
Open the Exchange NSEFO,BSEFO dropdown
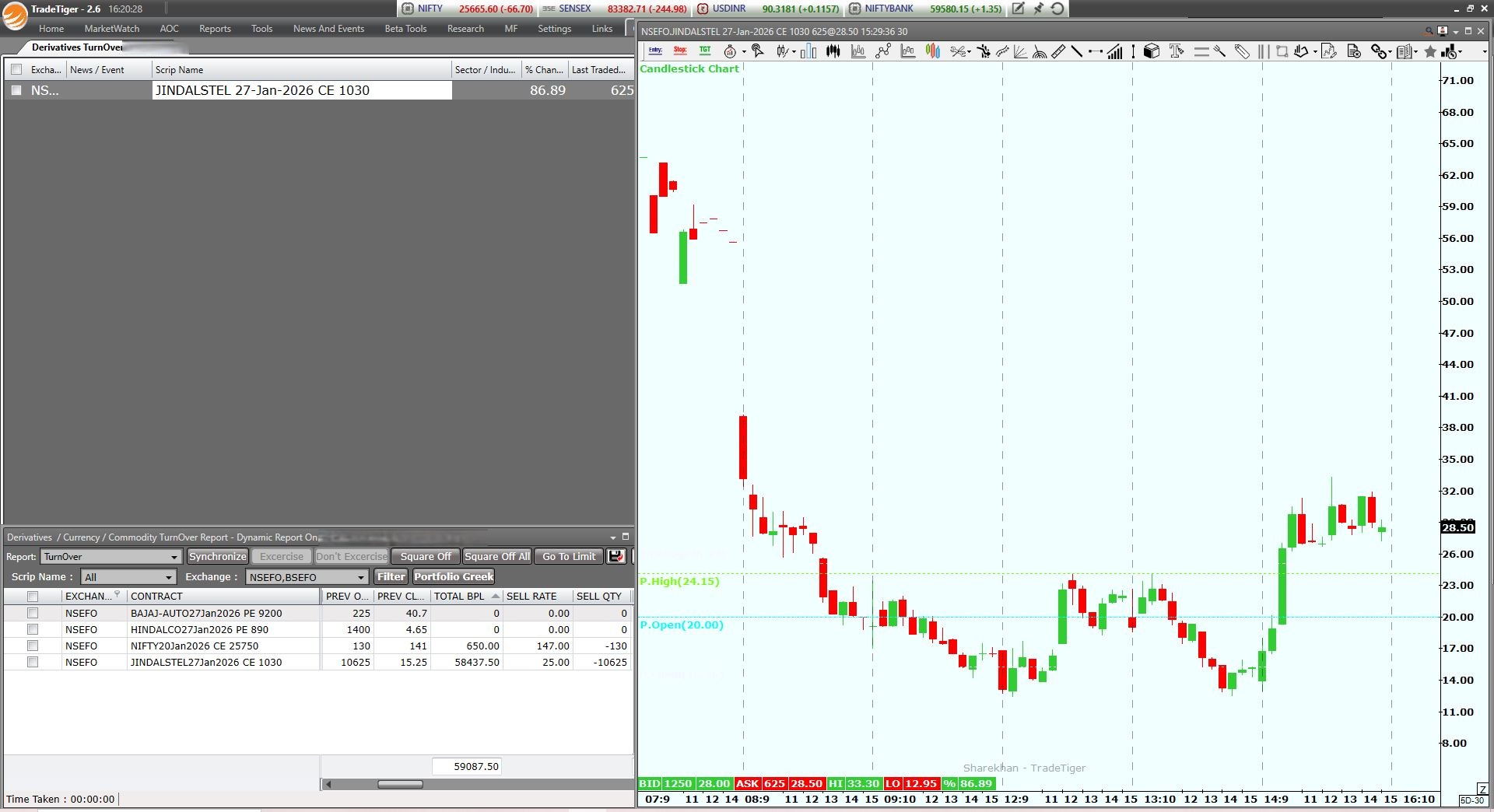pyautogui.click(x=360, y=577)
